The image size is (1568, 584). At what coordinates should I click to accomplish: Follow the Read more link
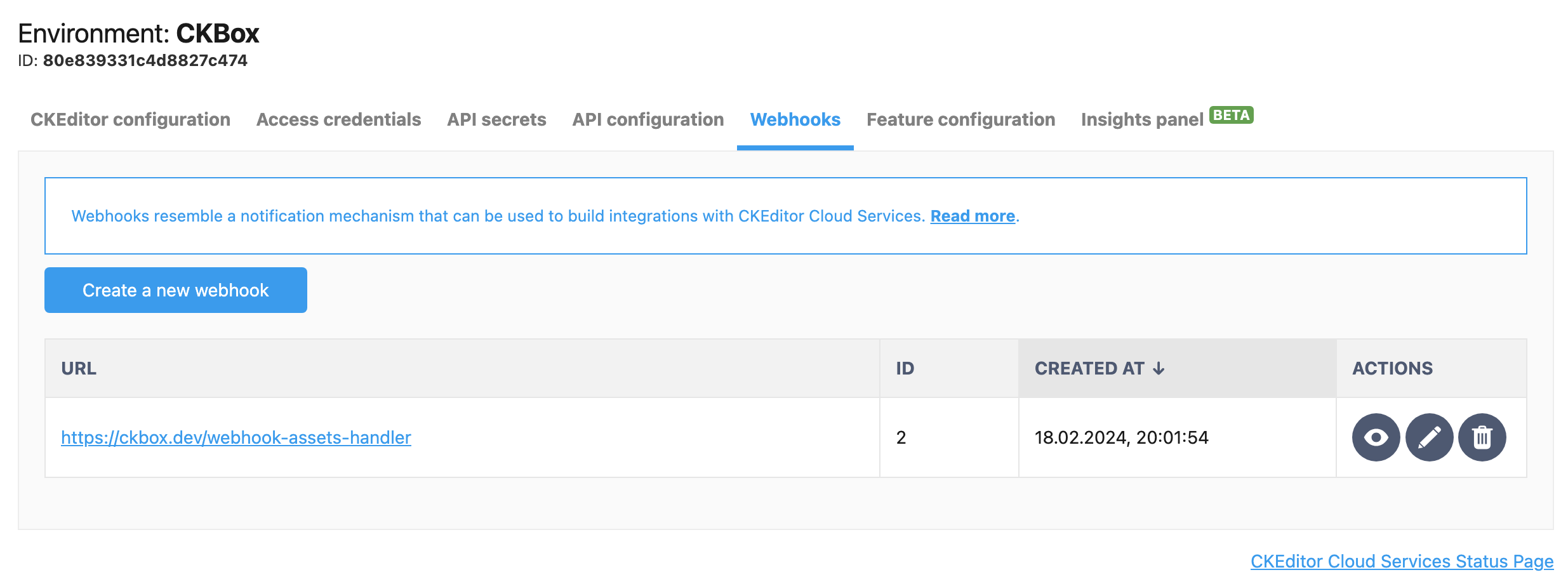(x=973, y=216)
